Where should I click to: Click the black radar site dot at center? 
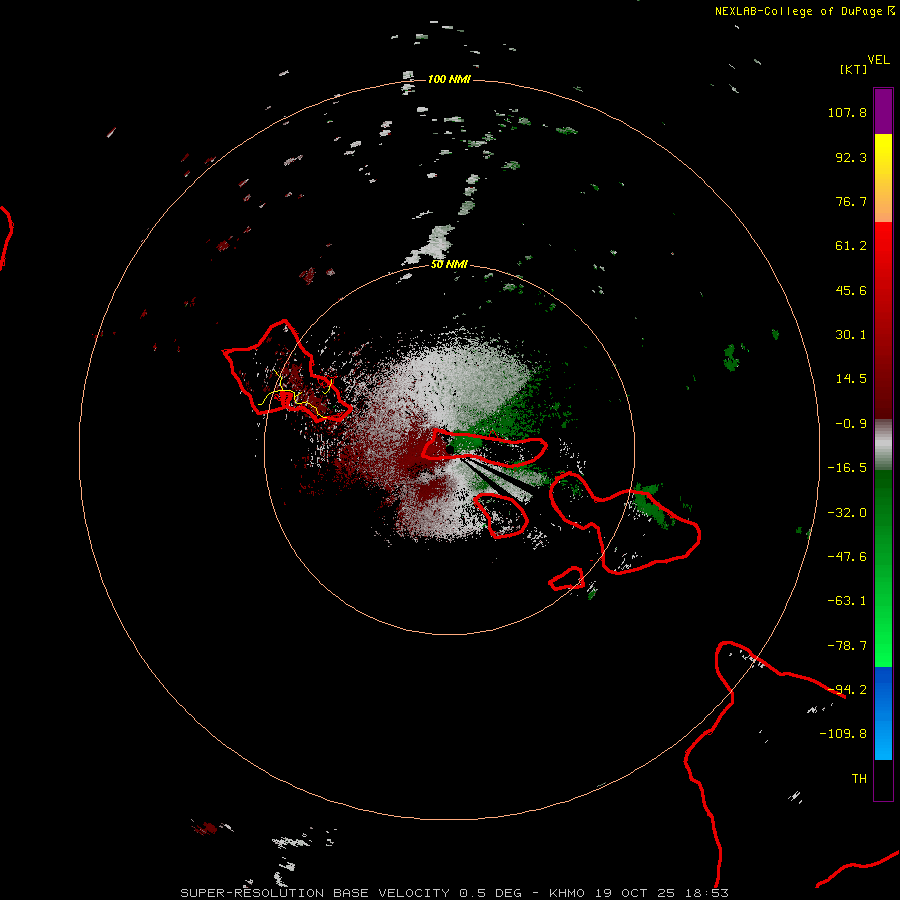(x=450, y=449)
